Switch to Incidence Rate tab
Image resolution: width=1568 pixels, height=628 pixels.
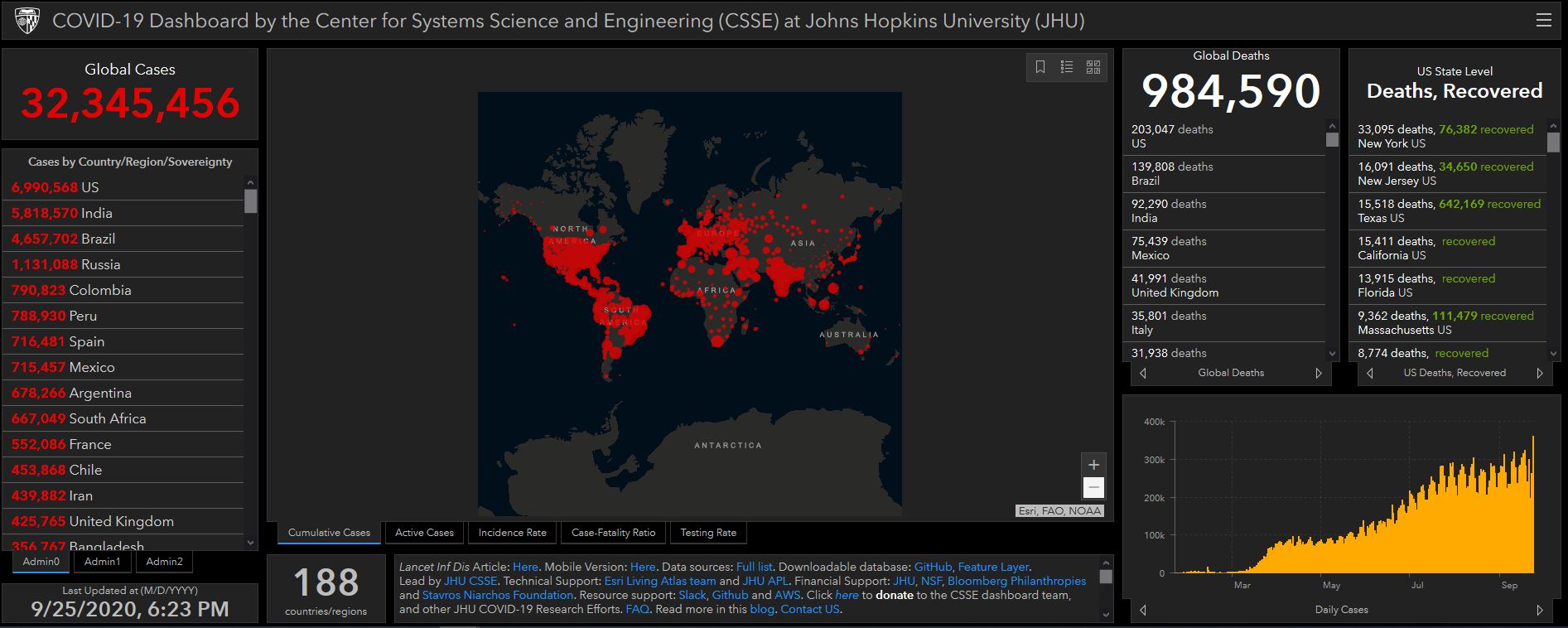click(x=513, y=533)
